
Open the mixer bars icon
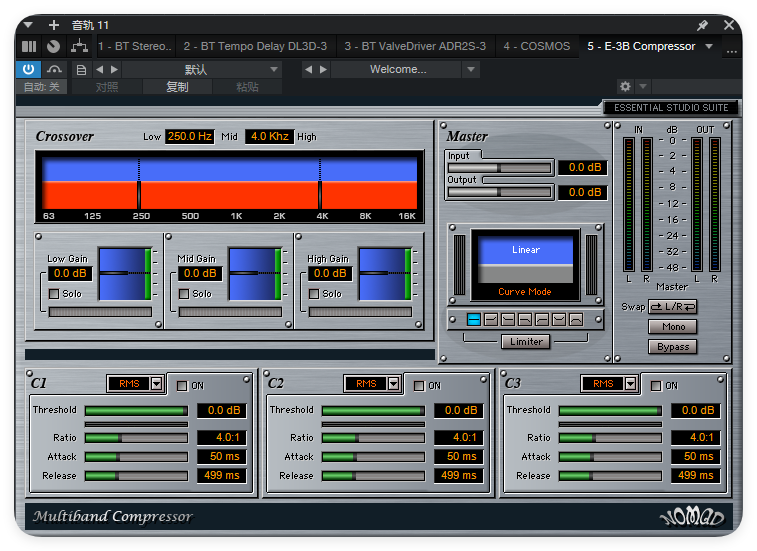coord(29,46)
